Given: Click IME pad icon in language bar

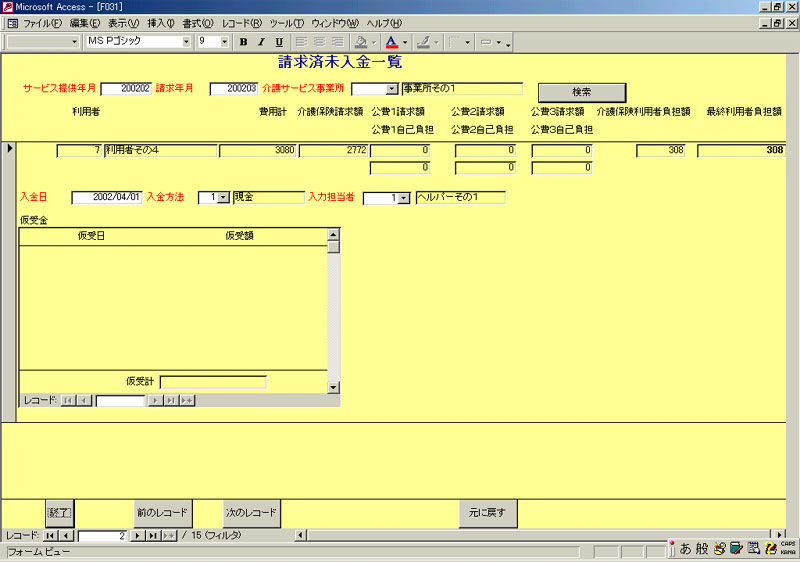Looking at the screenshot, I should (x=719, y=549).
